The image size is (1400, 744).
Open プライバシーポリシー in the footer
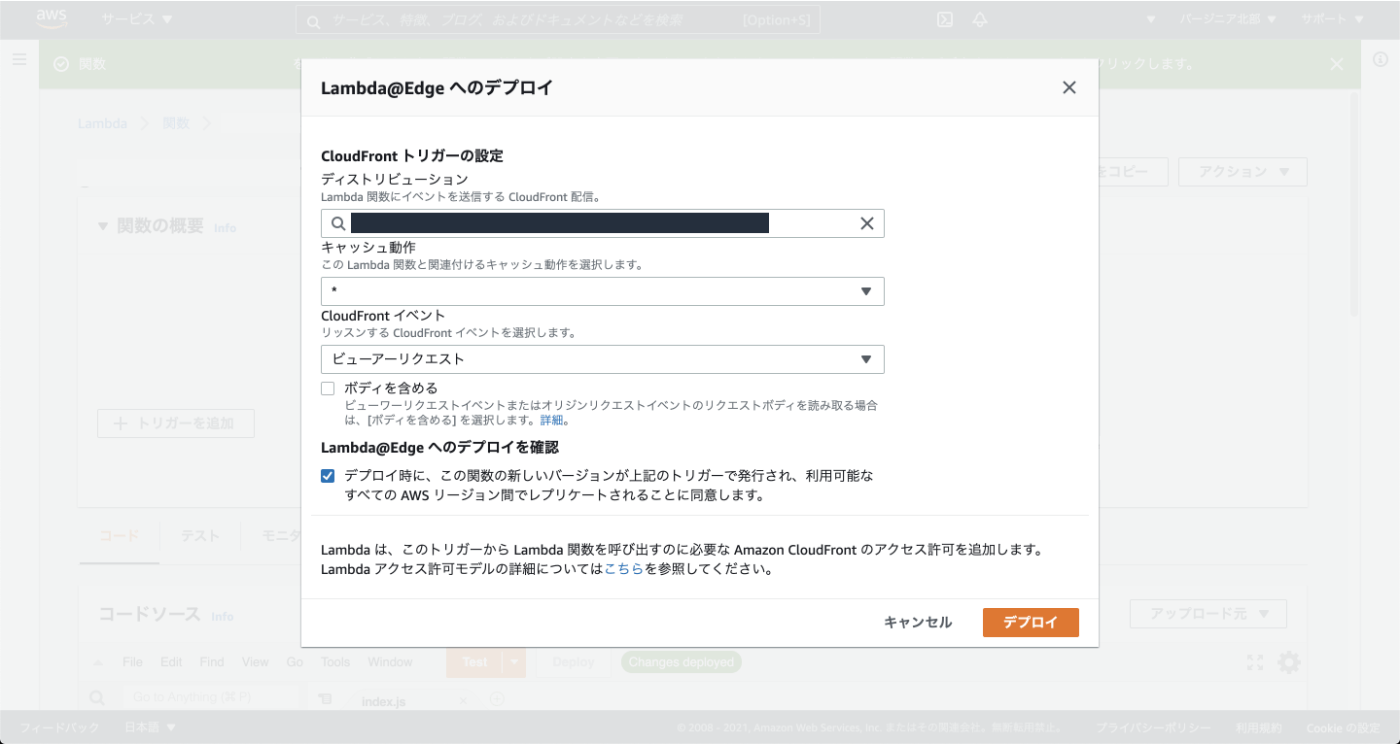tap(1153, 728)
